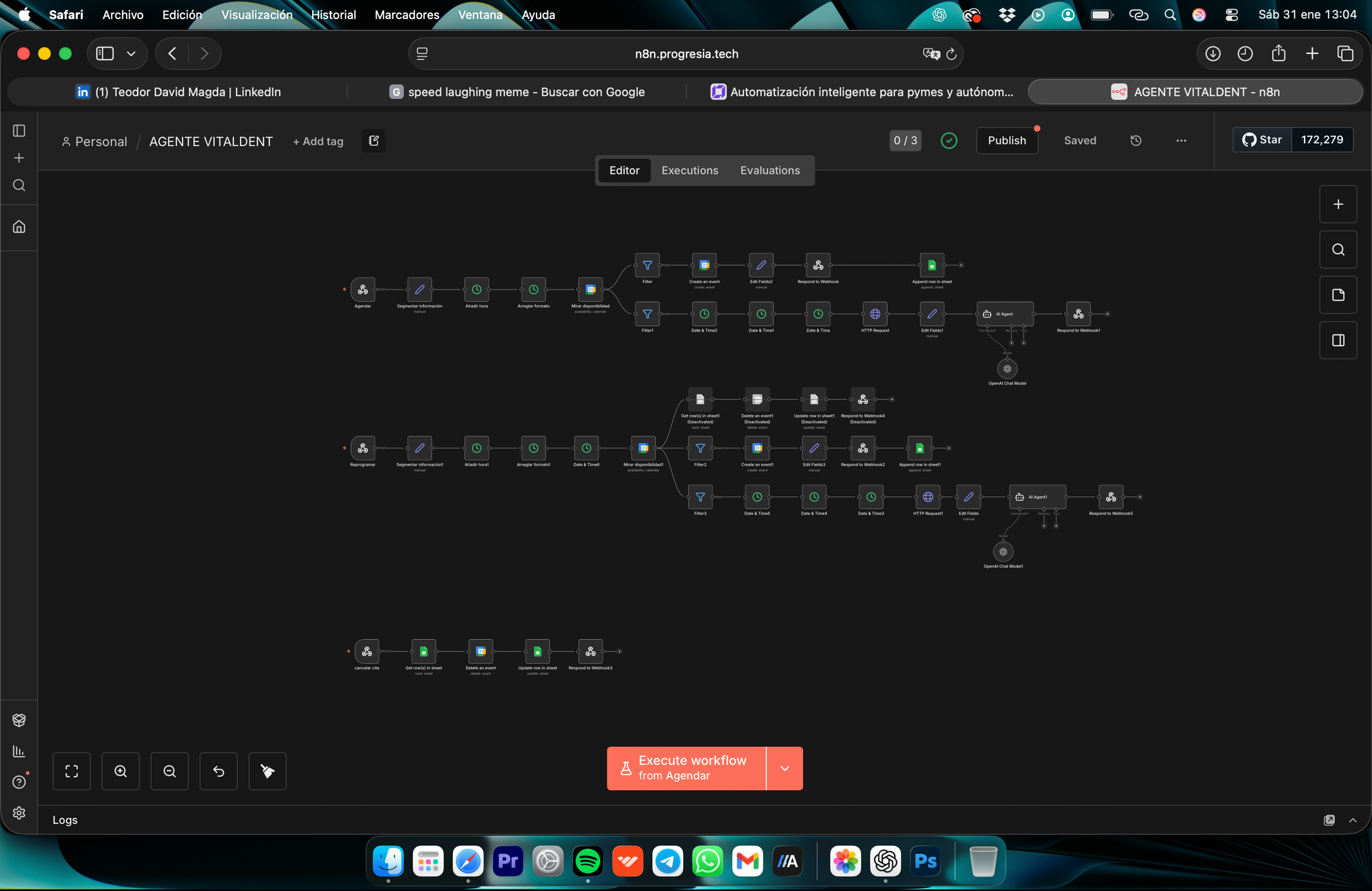The image size is (1372, 891).
Task: Click the Publish button
Action: tap(1006, 141)
